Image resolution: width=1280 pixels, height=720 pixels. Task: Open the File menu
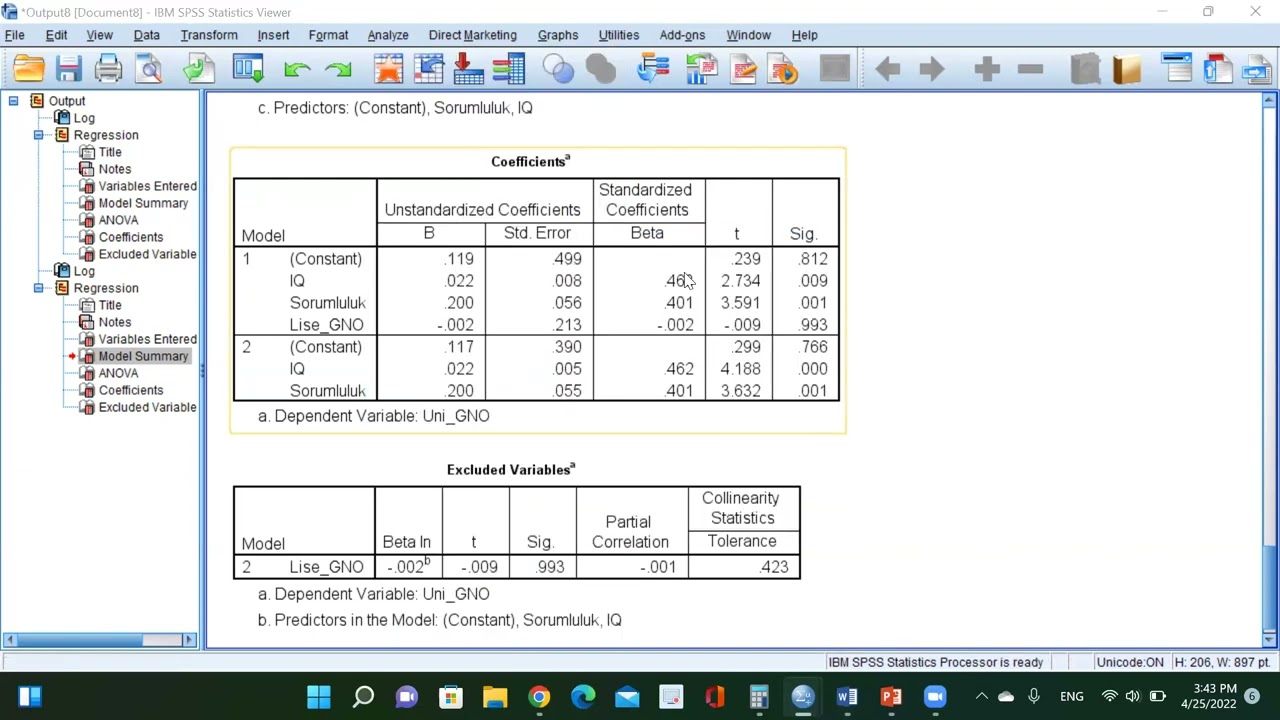[15, 35]
